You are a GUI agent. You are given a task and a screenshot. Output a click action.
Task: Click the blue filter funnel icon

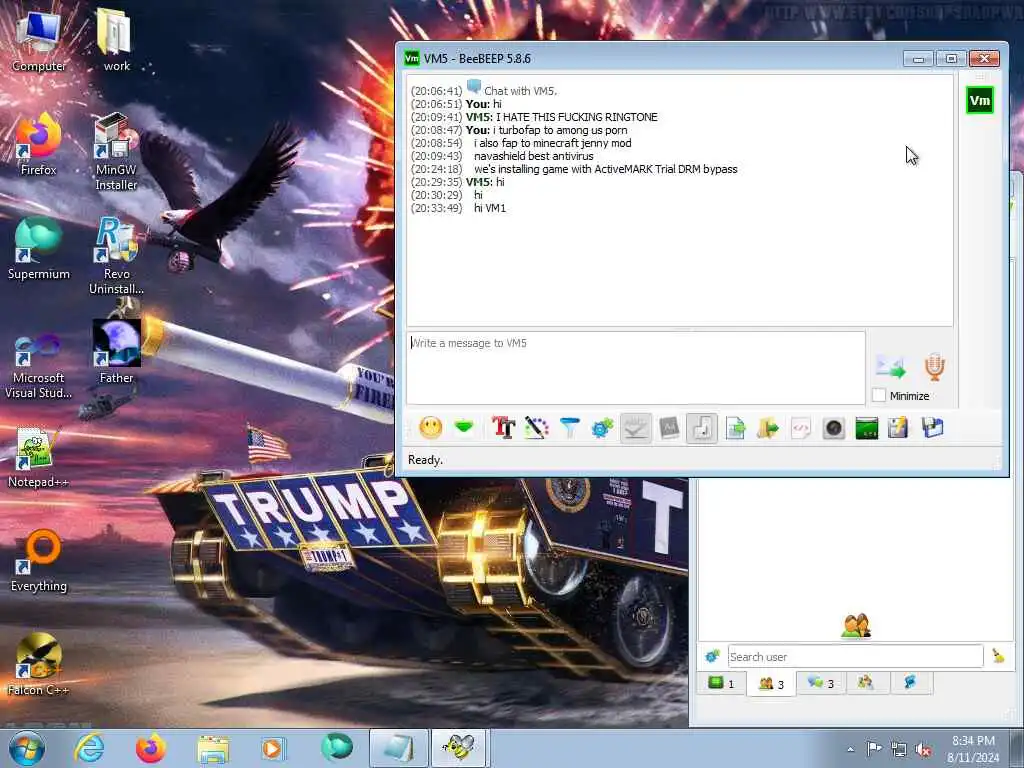pyautogui.click(x=569, y=428)
